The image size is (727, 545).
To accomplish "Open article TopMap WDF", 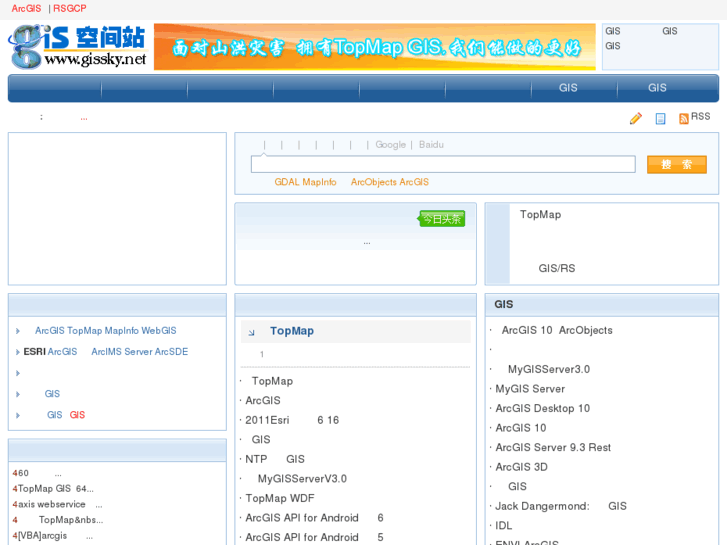I will [x=280, y=498].
